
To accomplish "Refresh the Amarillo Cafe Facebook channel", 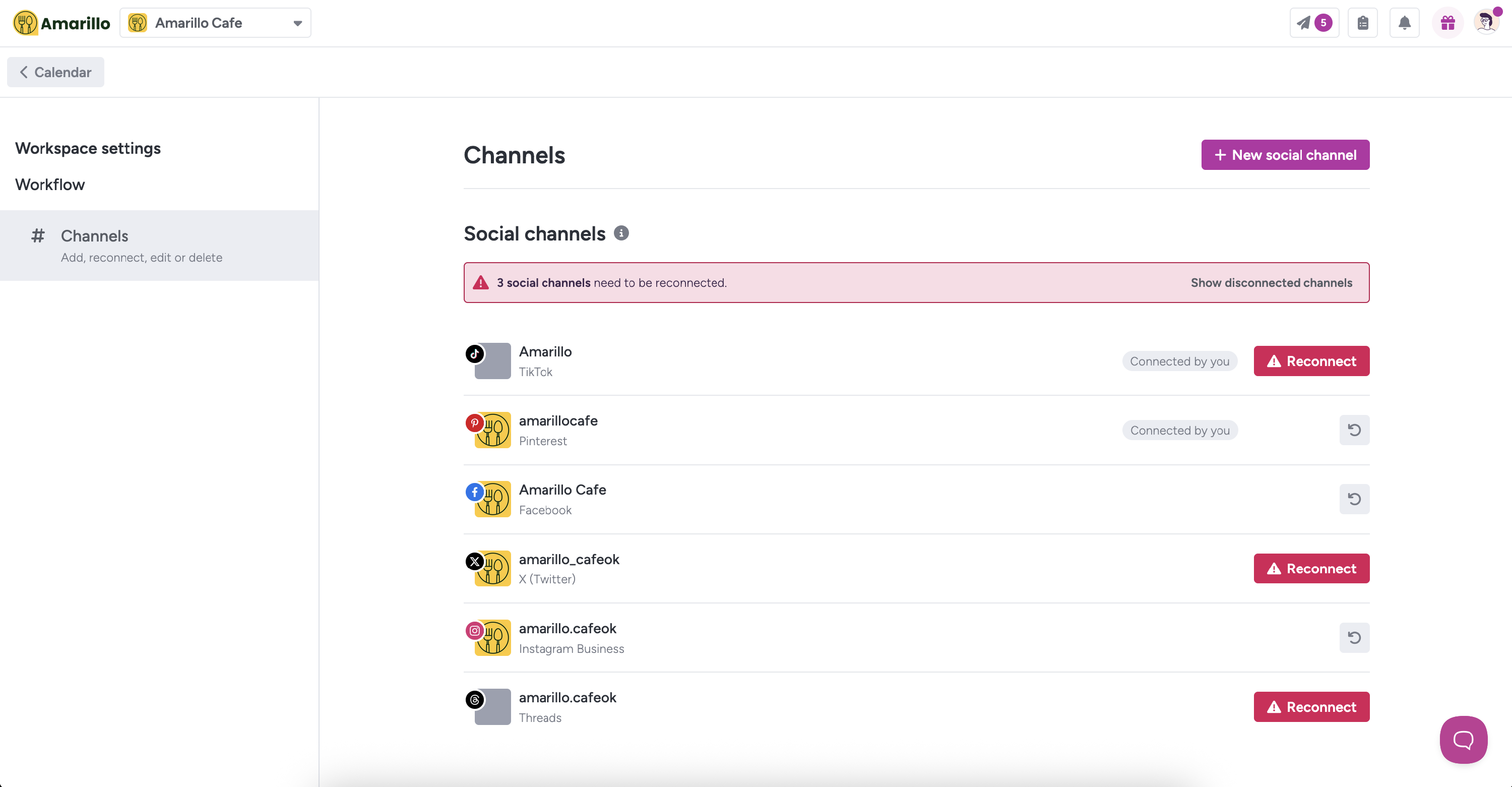I will (1354, 499).
